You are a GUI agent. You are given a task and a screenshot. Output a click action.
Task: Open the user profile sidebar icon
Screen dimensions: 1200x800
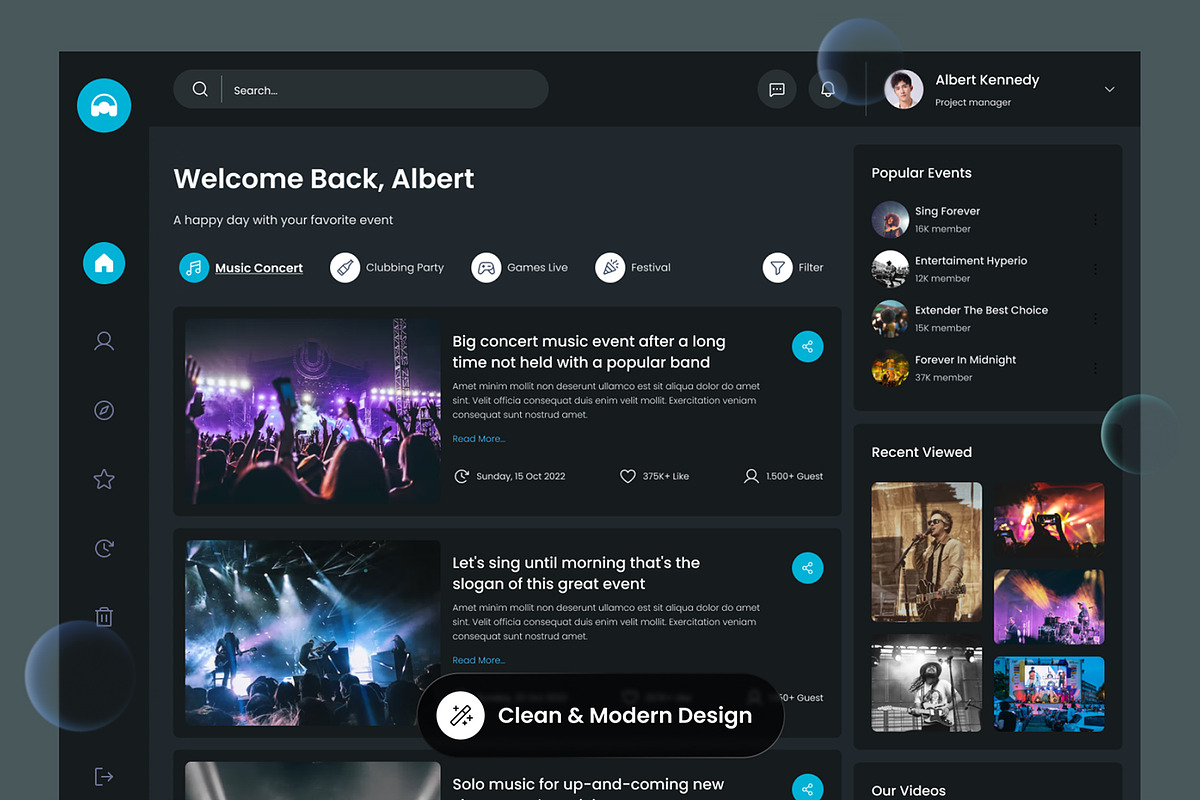pos(104,341)
